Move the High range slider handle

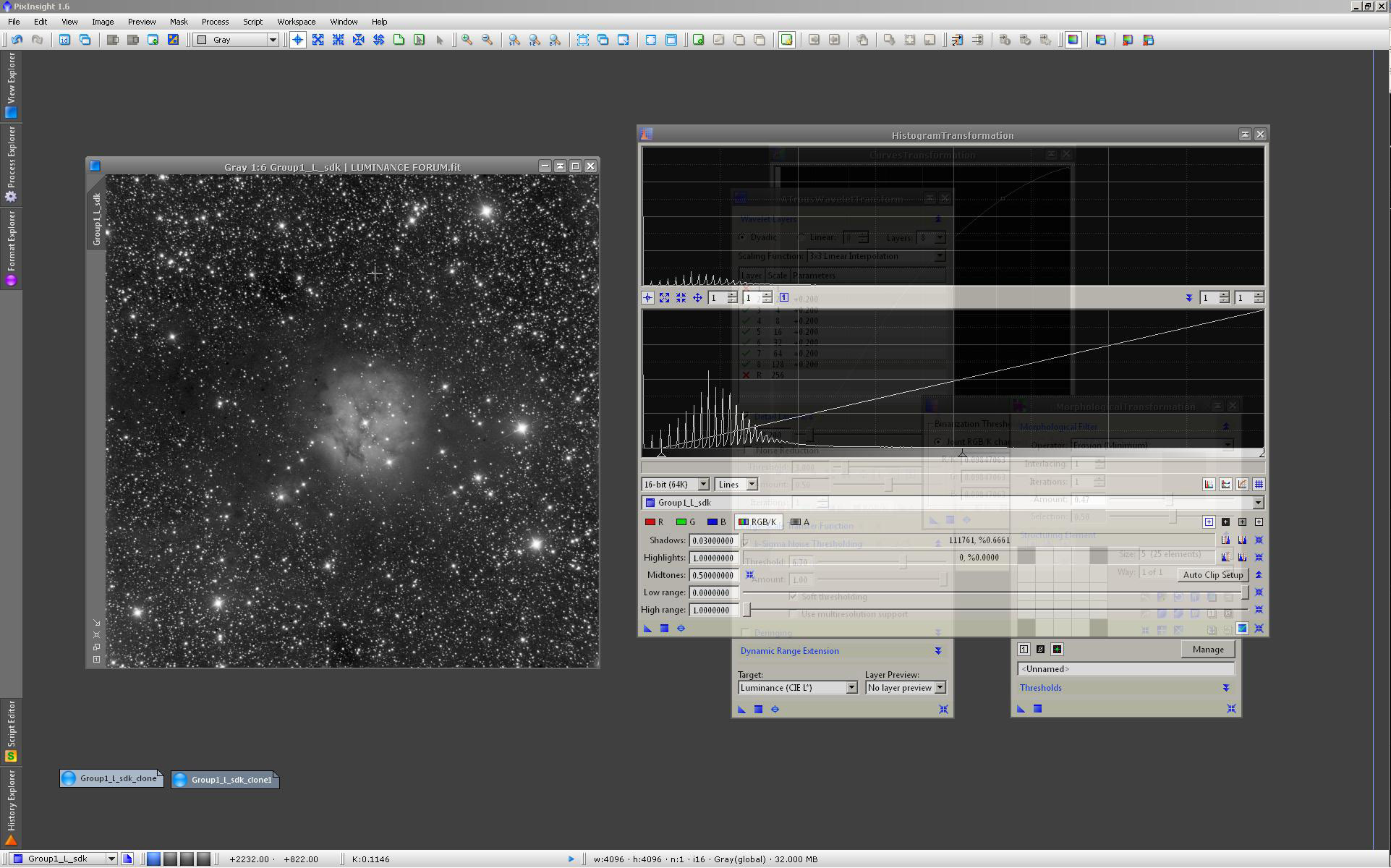pos(746,610)
